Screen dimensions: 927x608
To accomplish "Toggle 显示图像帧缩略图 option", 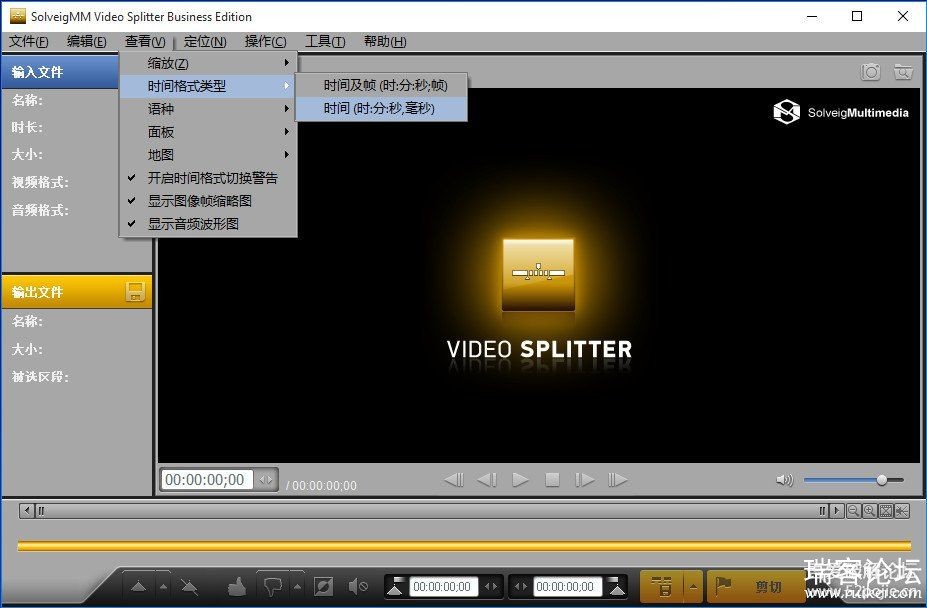I will pos(208,201).
